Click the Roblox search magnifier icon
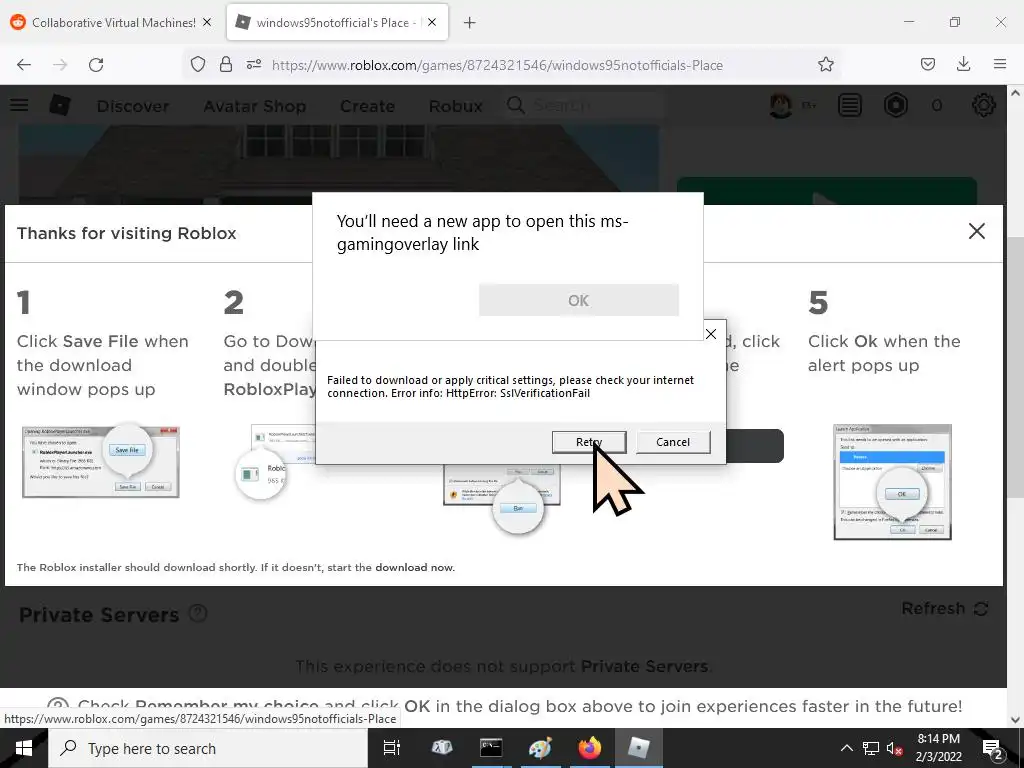This screenshot has width=1024, height=768. (516, 105)
